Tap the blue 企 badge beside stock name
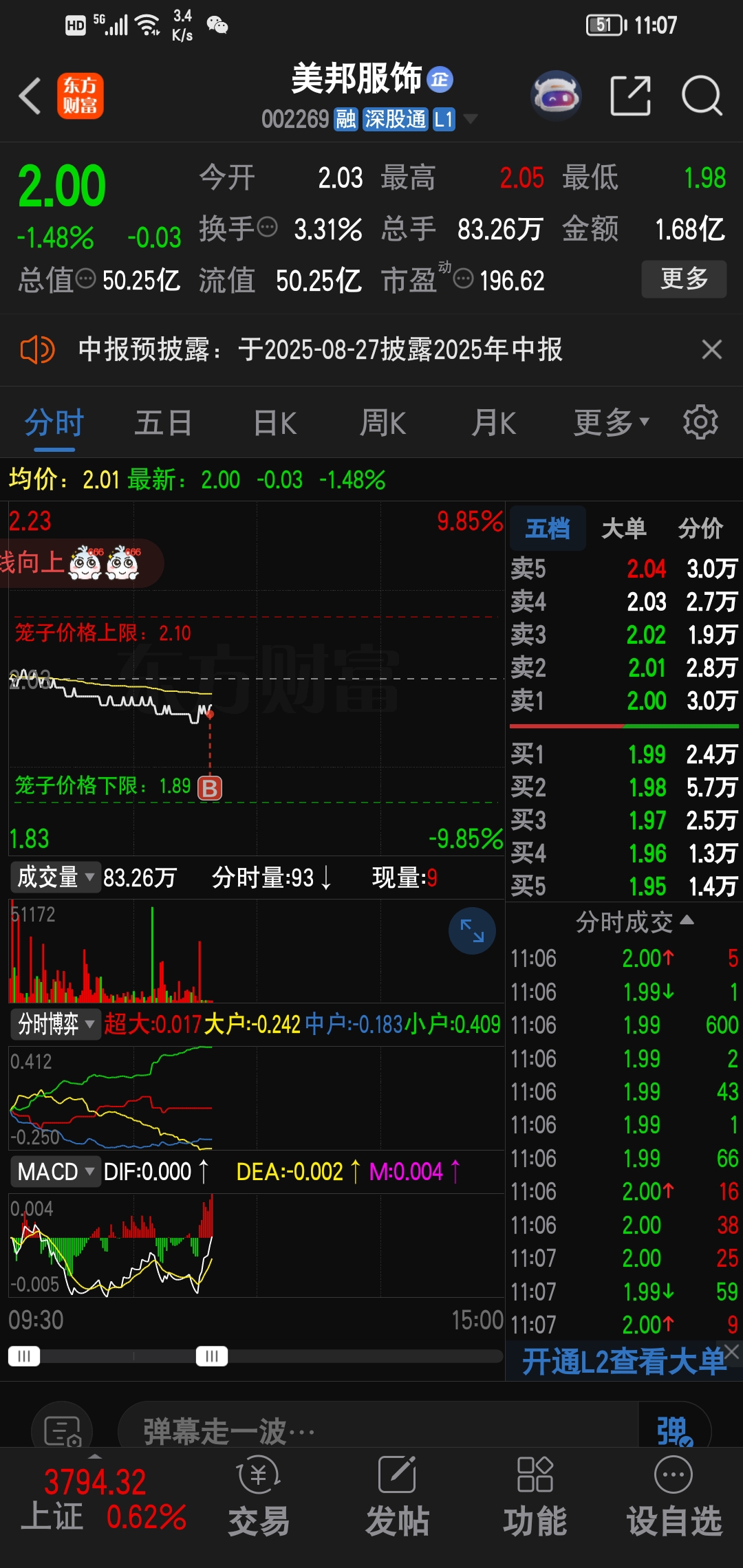Viewport: 743px width, 1568px height. pos(440,80)
